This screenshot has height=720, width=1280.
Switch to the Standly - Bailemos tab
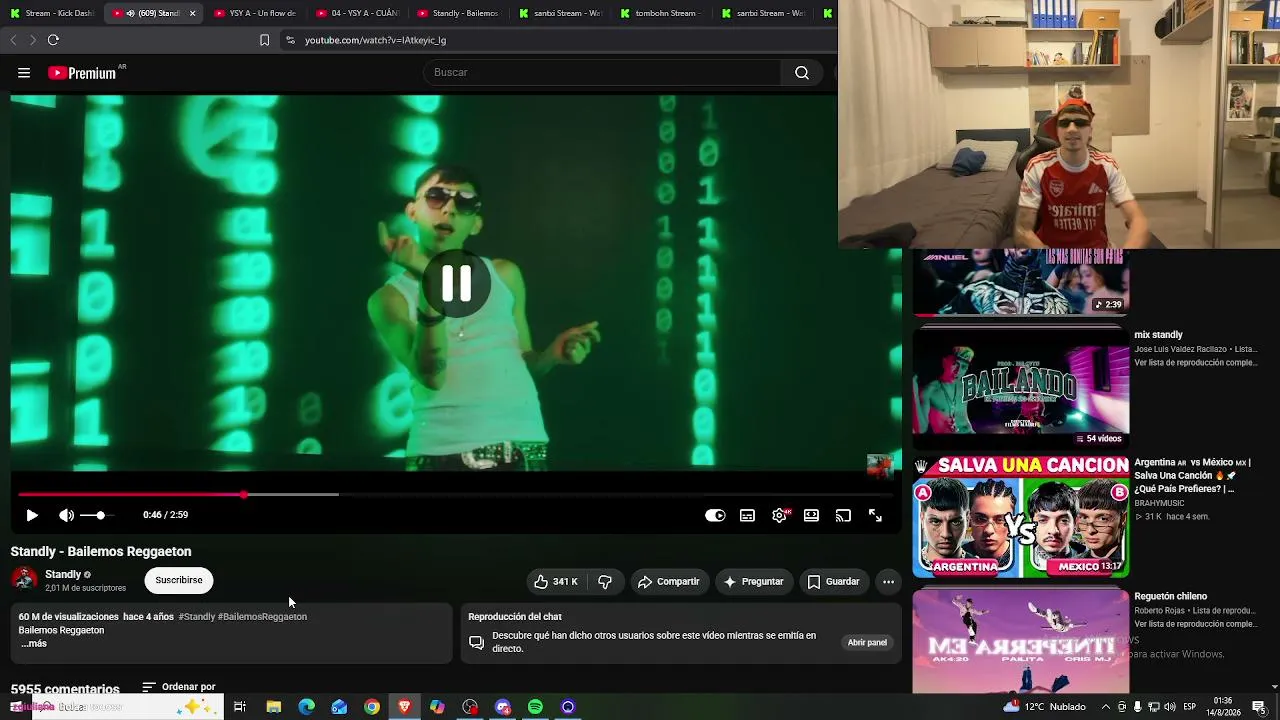[x=459, y=13]
